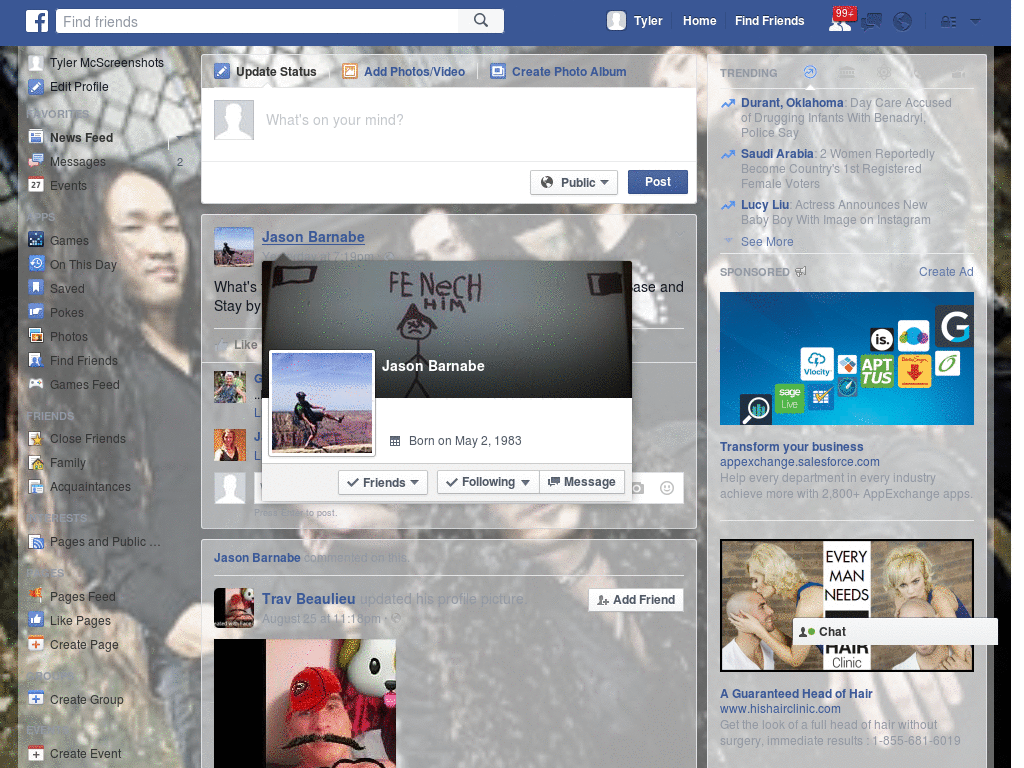Open friend requests with the 99+ badge
The height and width of the screenshot is (768, 1024).
(840, 22)
